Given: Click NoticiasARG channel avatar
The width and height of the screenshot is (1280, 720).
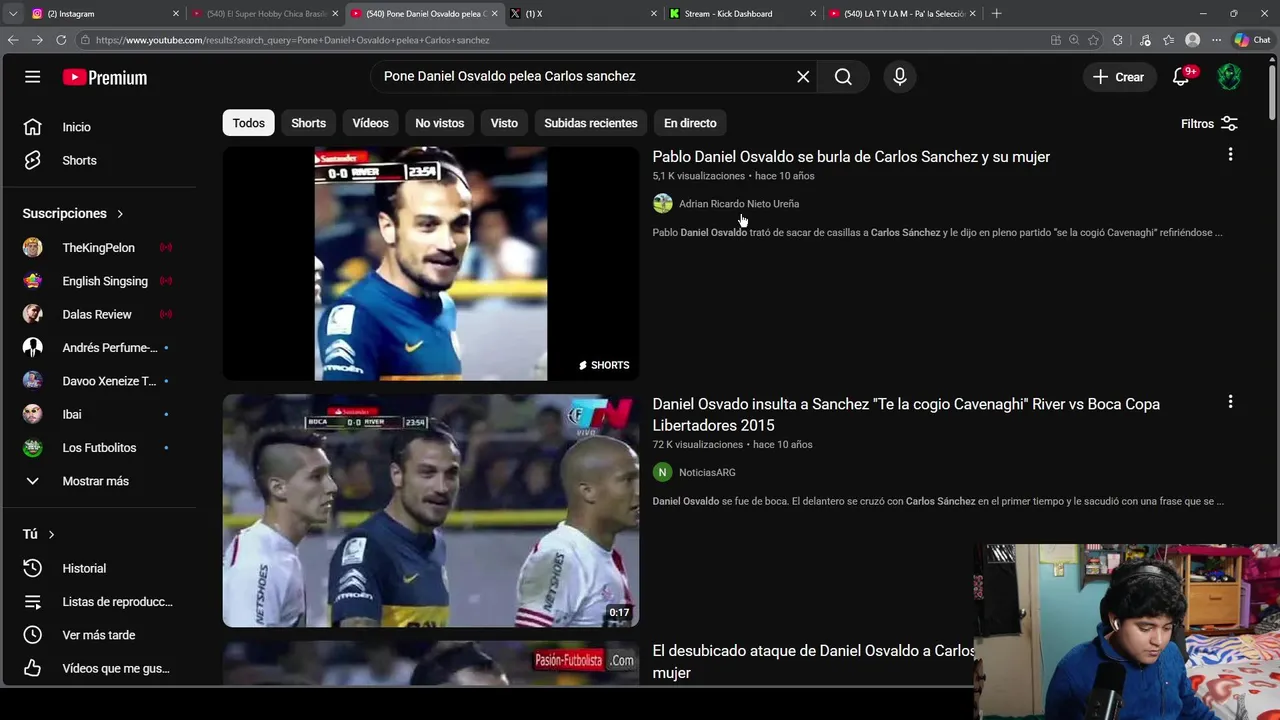Looking at the screenshot, I should click(x=662, y=472).
